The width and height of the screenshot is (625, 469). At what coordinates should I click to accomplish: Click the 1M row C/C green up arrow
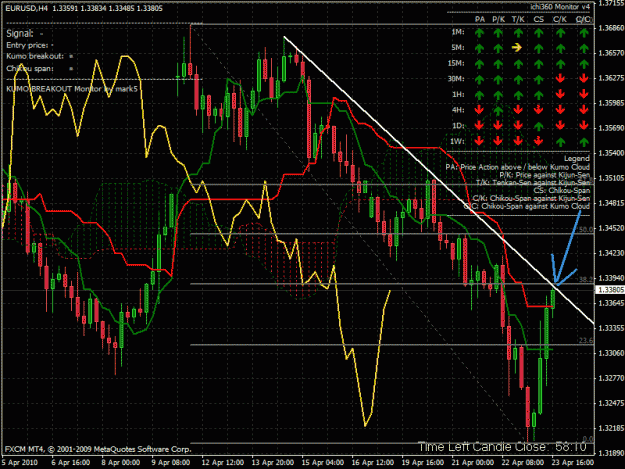coord(584,33)
